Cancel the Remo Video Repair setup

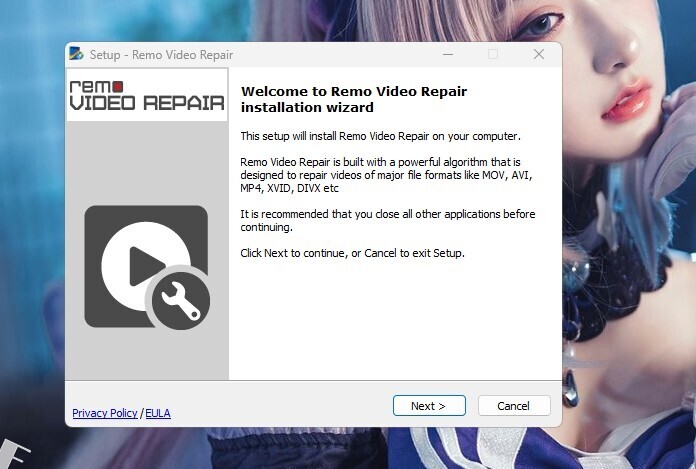514,406
